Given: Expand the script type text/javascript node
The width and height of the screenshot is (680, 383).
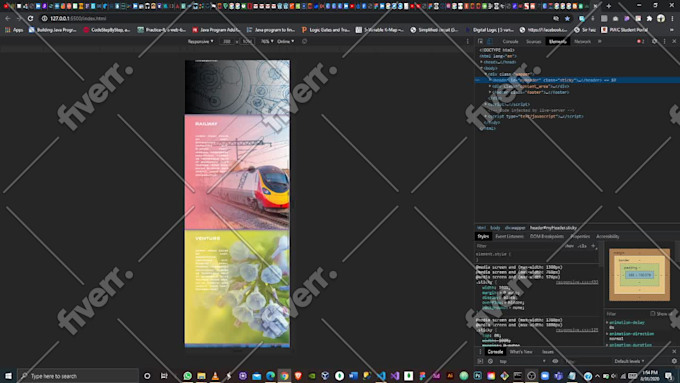Looking at the screenshot, I should [486, 117].
